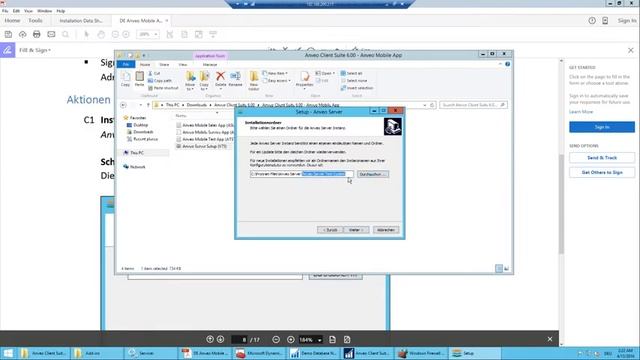This screenshot has height=360, width=640.
Task: Click Cut in the Explorer clipboard group
Action: (x=154, y=73)
